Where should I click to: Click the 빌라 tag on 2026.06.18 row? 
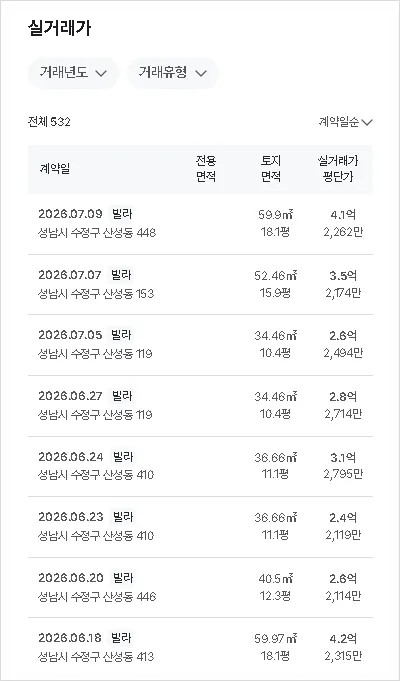click(121, 638)
